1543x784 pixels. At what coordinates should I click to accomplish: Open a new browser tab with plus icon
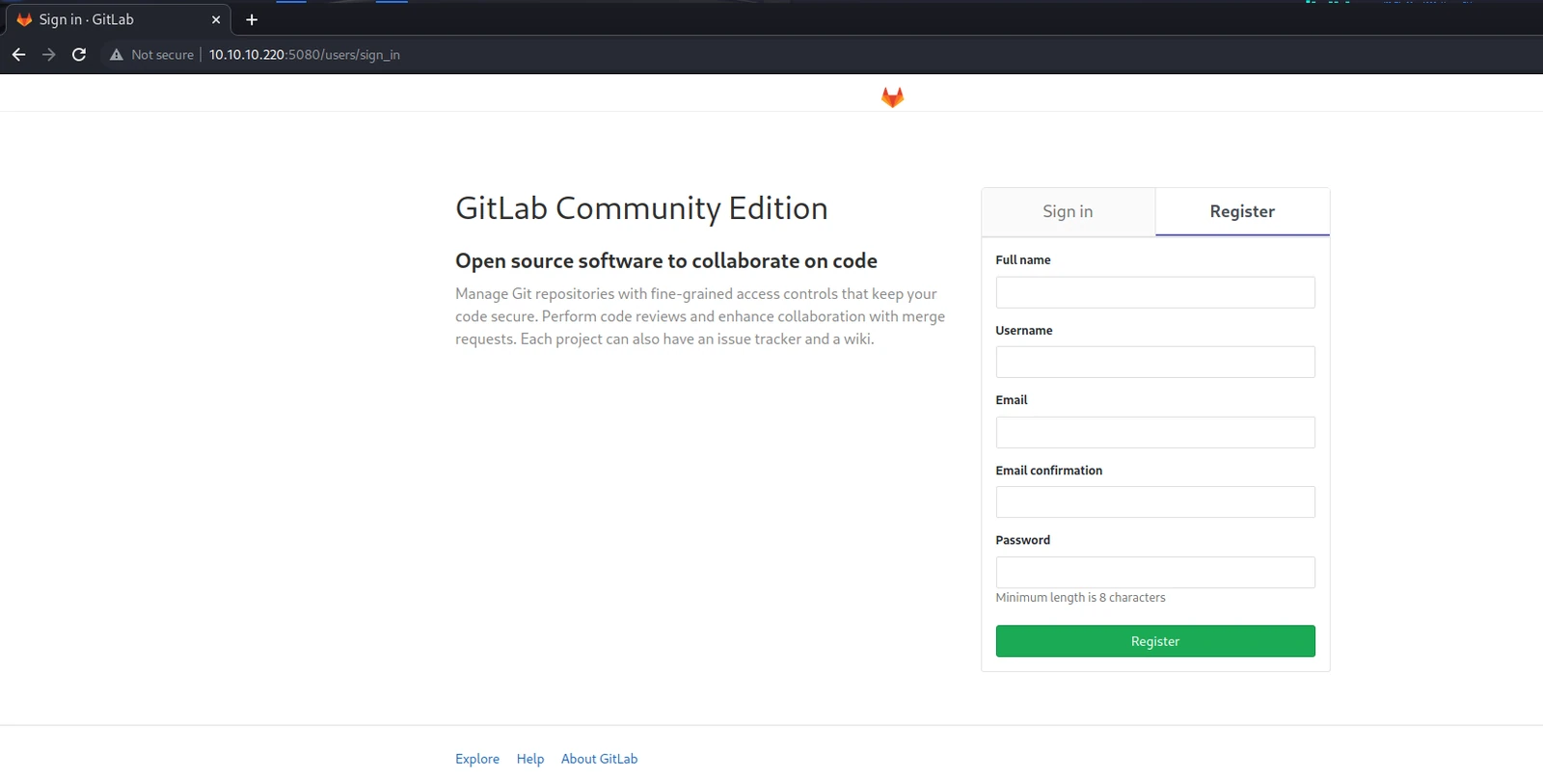point(252,19)
